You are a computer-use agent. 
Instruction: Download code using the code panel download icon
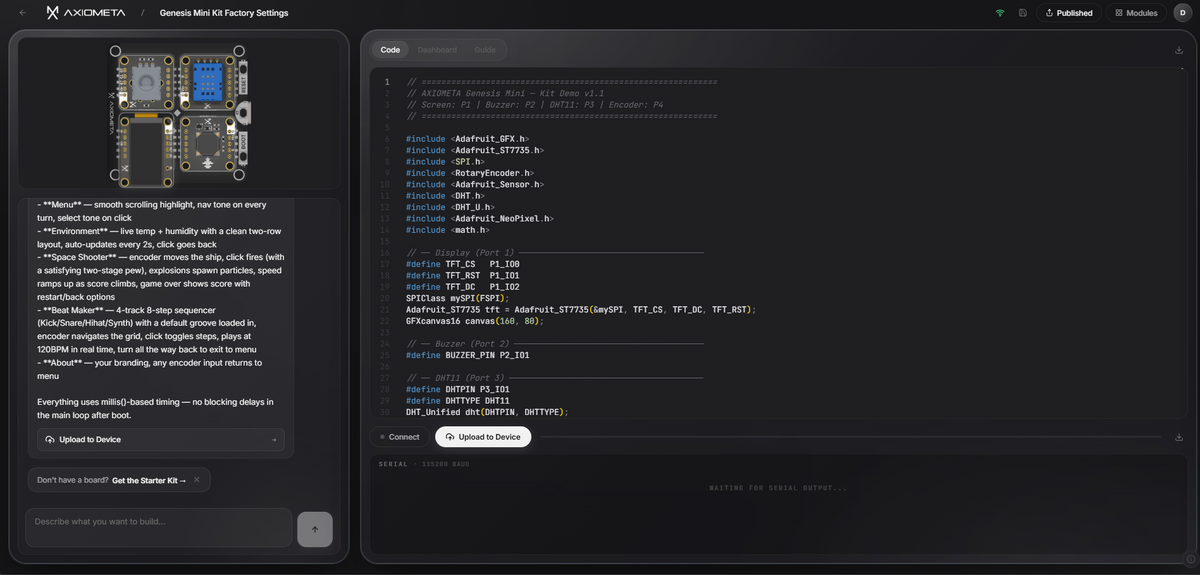1179,50
